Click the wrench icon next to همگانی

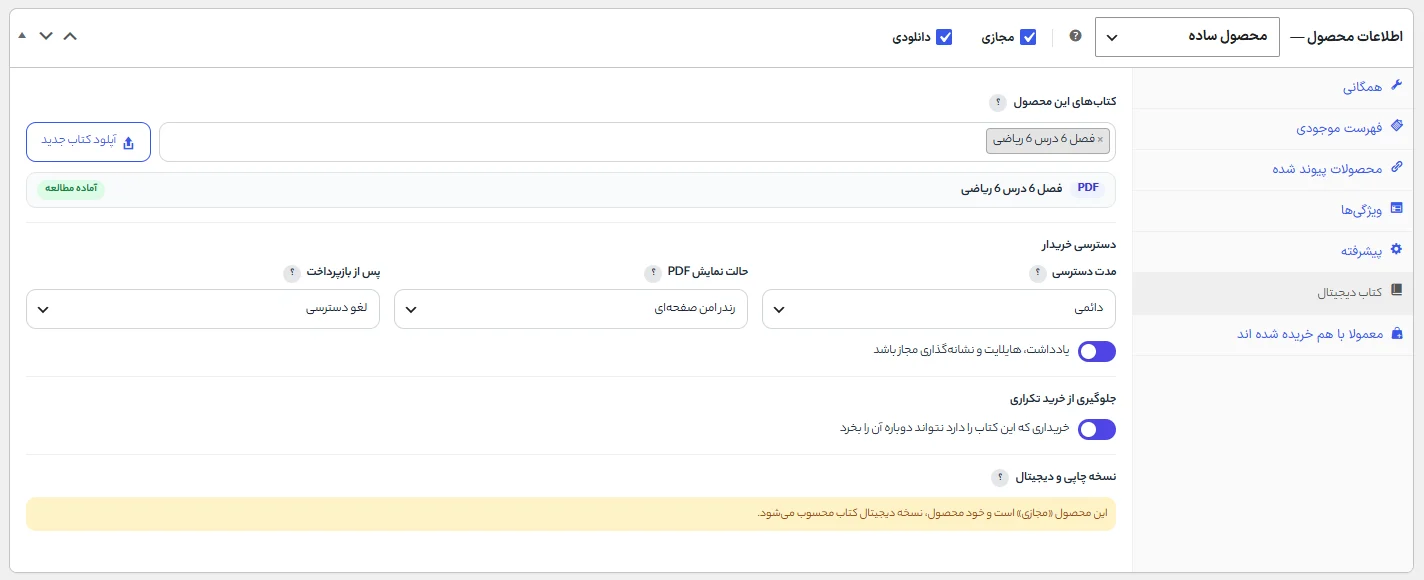pyautogui.click(x=1397, y=87)
